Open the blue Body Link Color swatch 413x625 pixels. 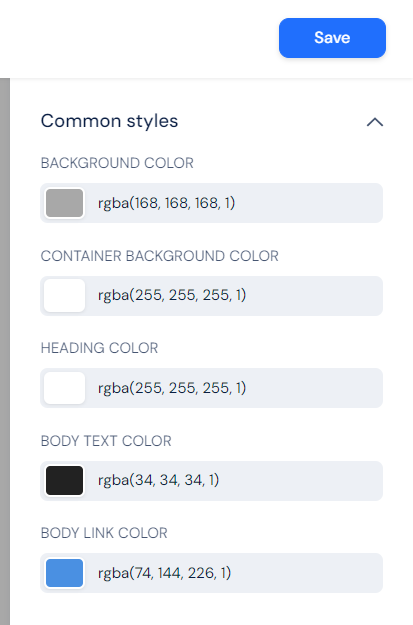point(65,573)
